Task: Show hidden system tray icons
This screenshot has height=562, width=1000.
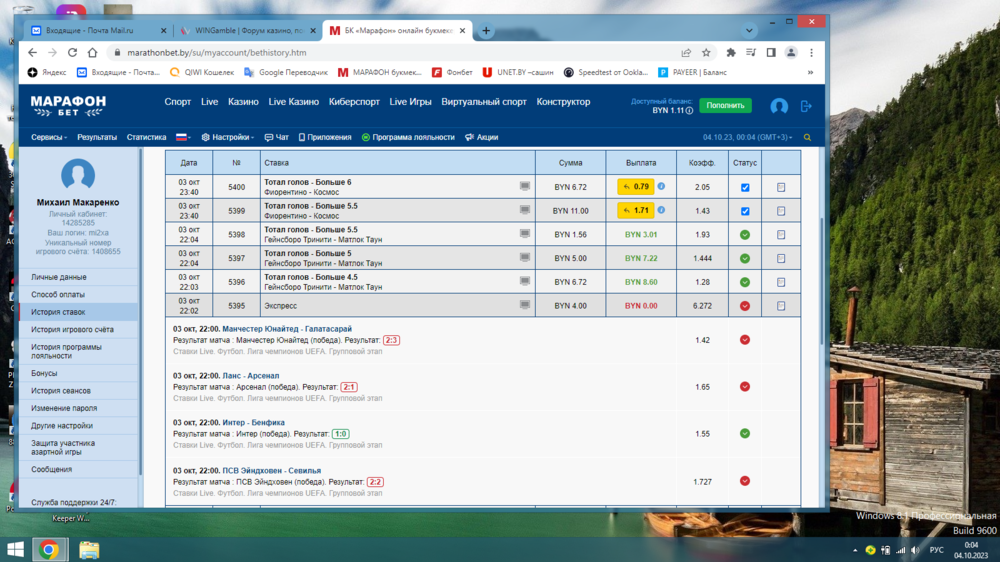Action: click(855, 550)
